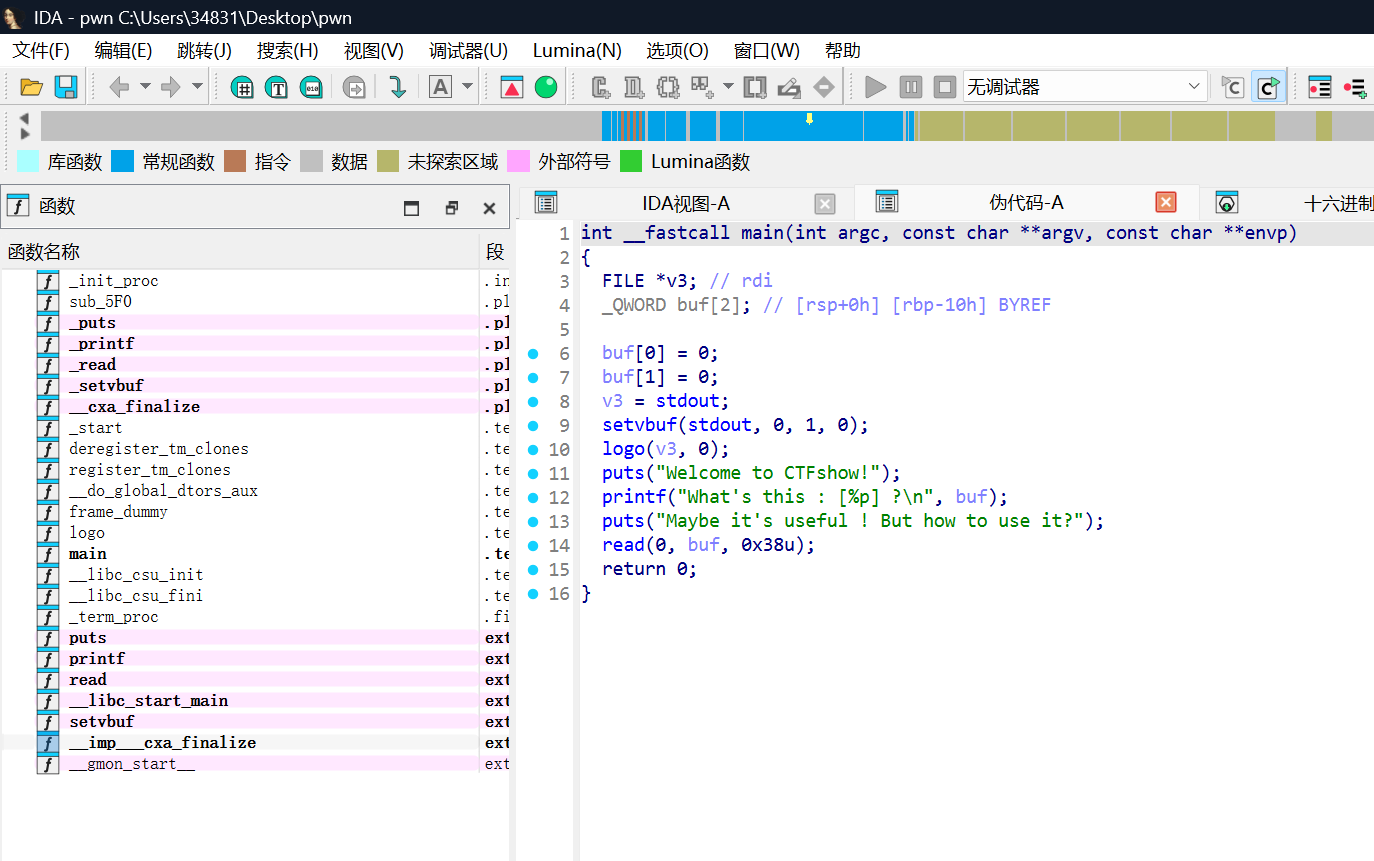This screenshot has width=1374, height=861.
Task: Pause the process with the pause button
Action: point(910,87)
